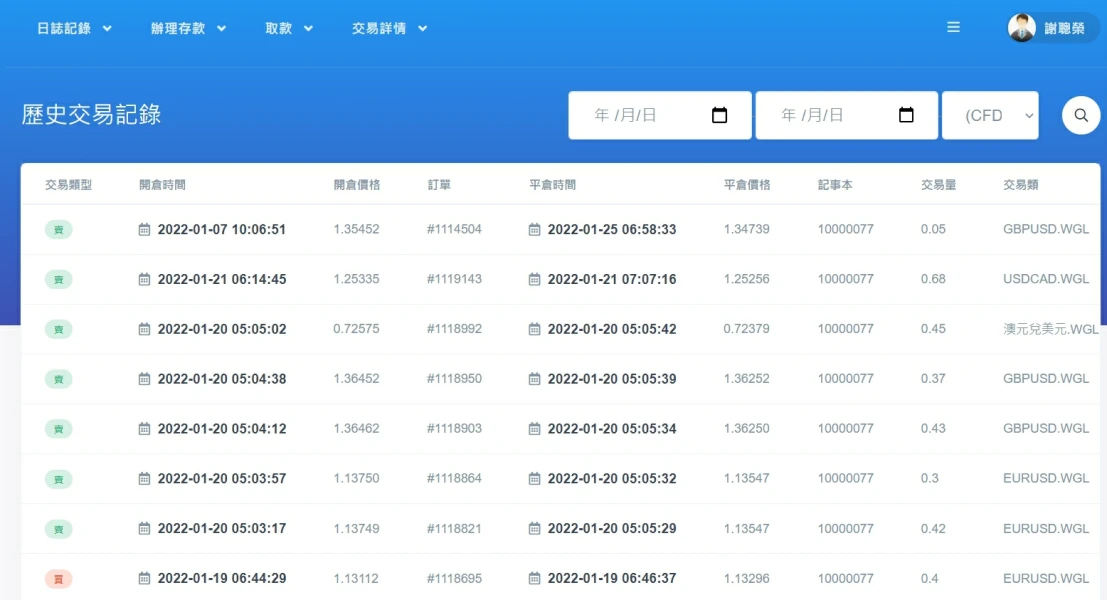
Task: Open the 交易詳情 menu
Action: (x=389, y=28)
